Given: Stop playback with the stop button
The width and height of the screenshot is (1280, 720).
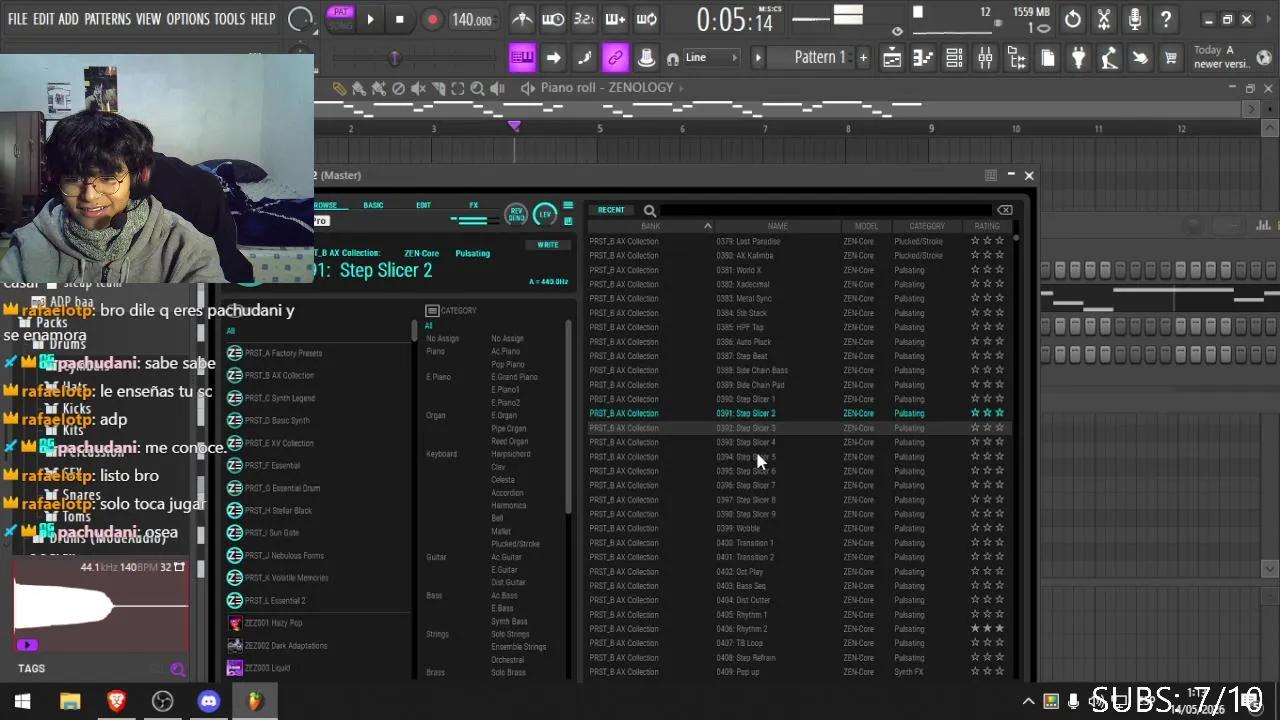Looking at the screenshot, I should (400, 19).
